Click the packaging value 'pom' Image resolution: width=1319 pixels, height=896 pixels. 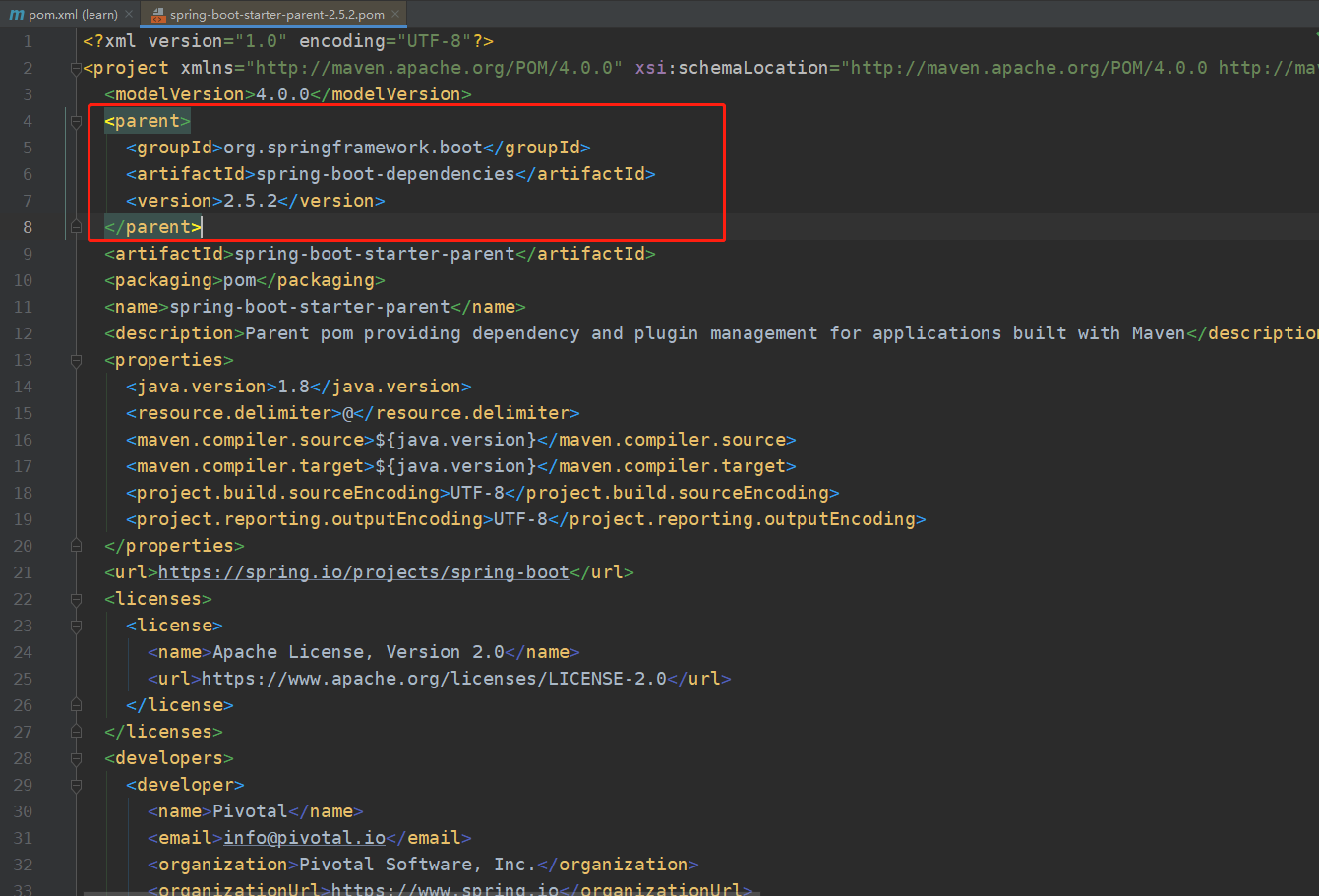click(240, 280)
